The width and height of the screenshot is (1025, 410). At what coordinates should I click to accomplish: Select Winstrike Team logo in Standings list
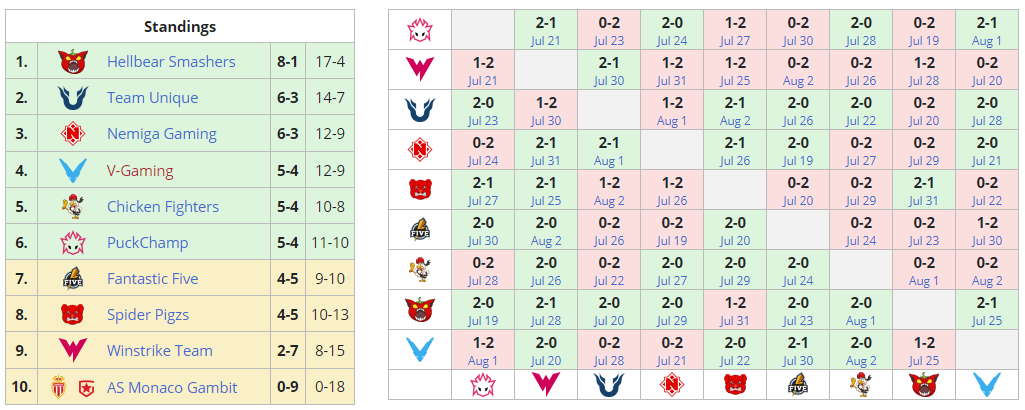pyautogui.click(x=70, y=351)
